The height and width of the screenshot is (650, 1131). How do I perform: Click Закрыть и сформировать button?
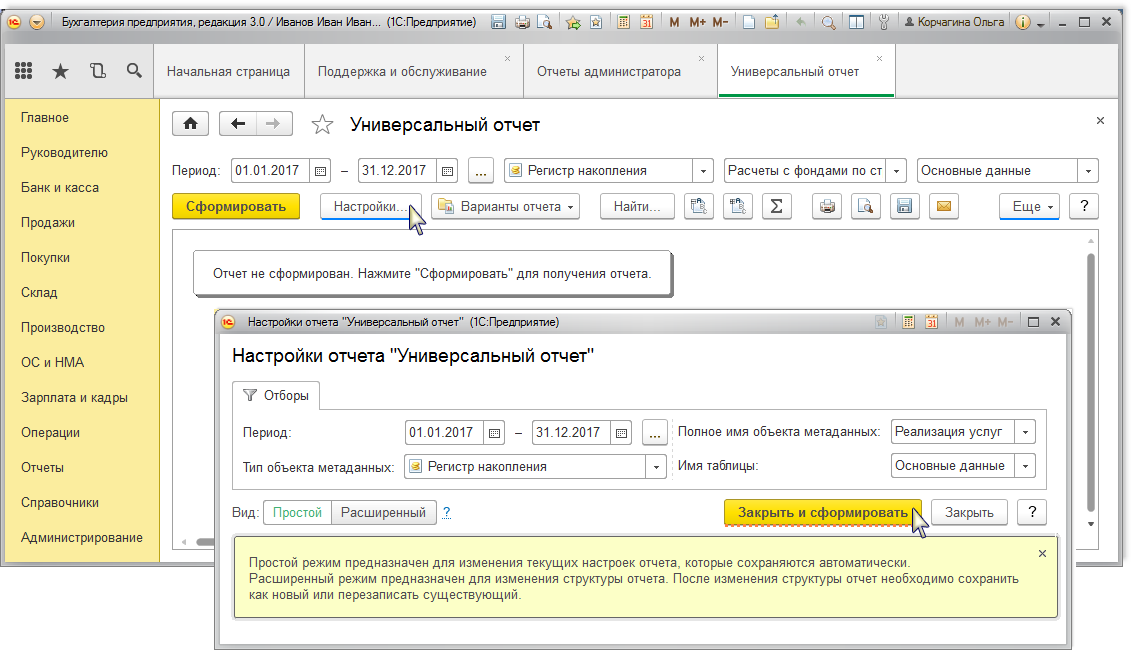click(x=823, y=512)
